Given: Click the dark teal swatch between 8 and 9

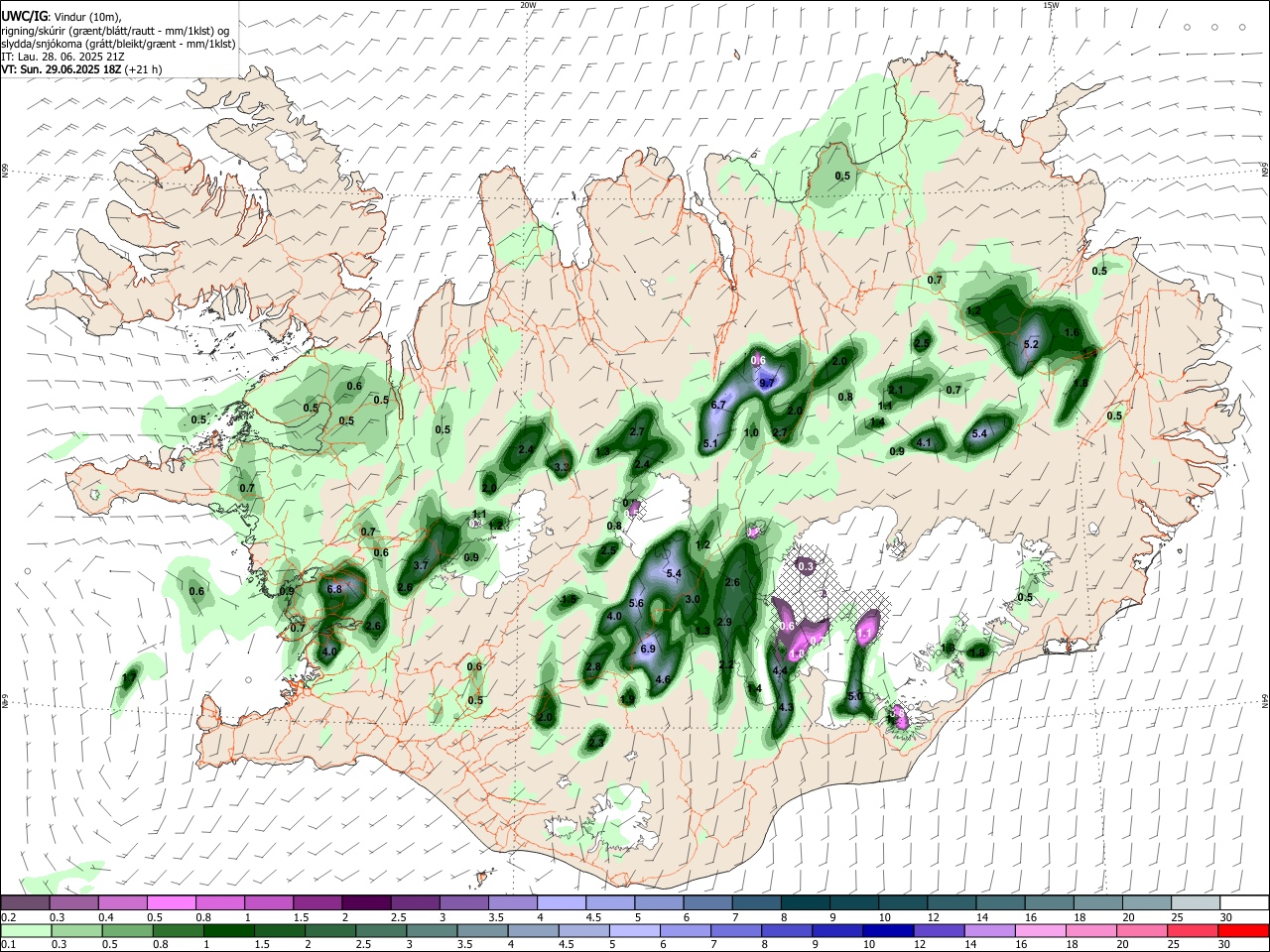Looking at the screenshot, I should pyautogui.click(x=808, y=903).
